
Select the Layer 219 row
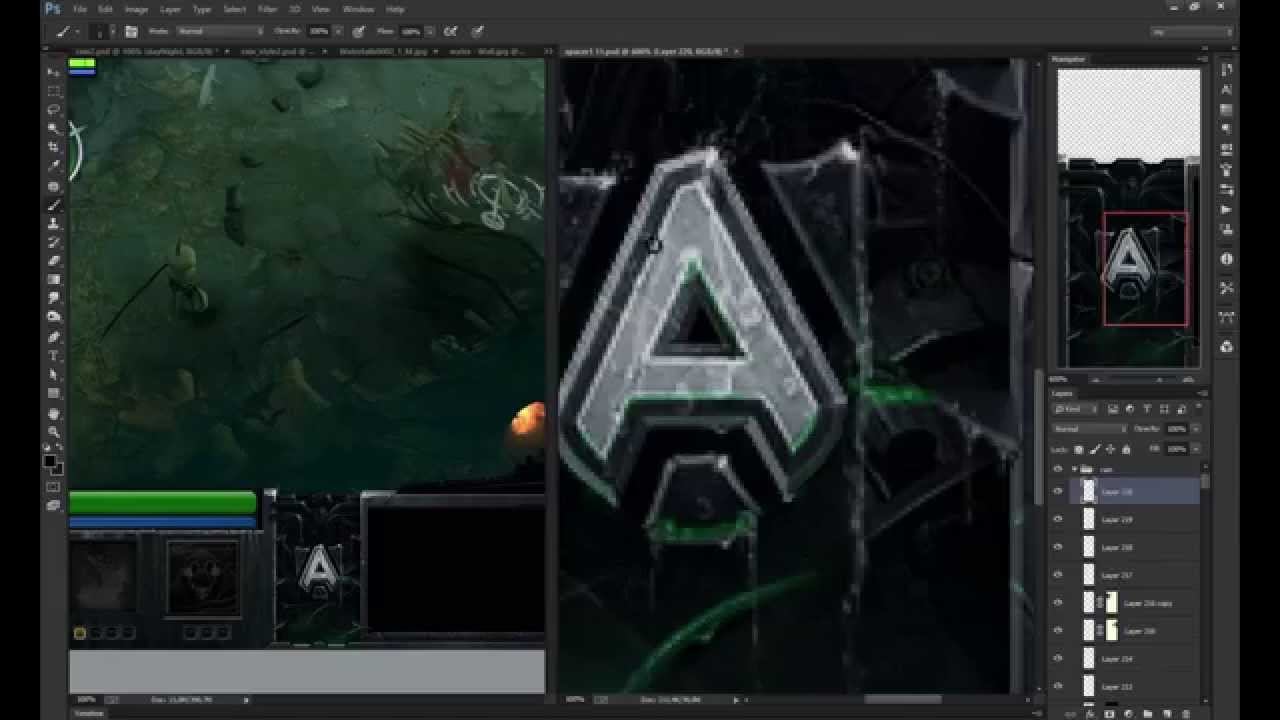click(1134, 519)
